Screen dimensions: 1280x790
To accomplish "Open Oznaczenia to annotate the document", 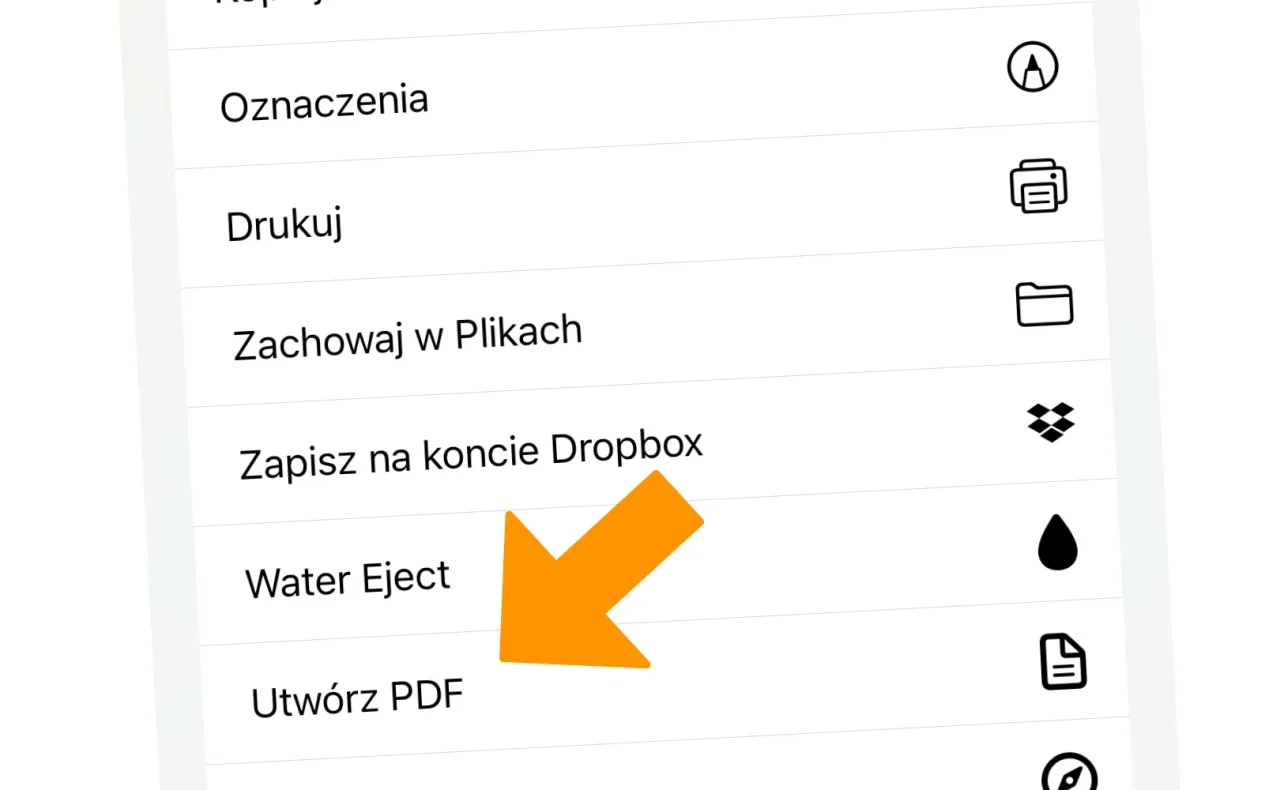I will 324,99.
